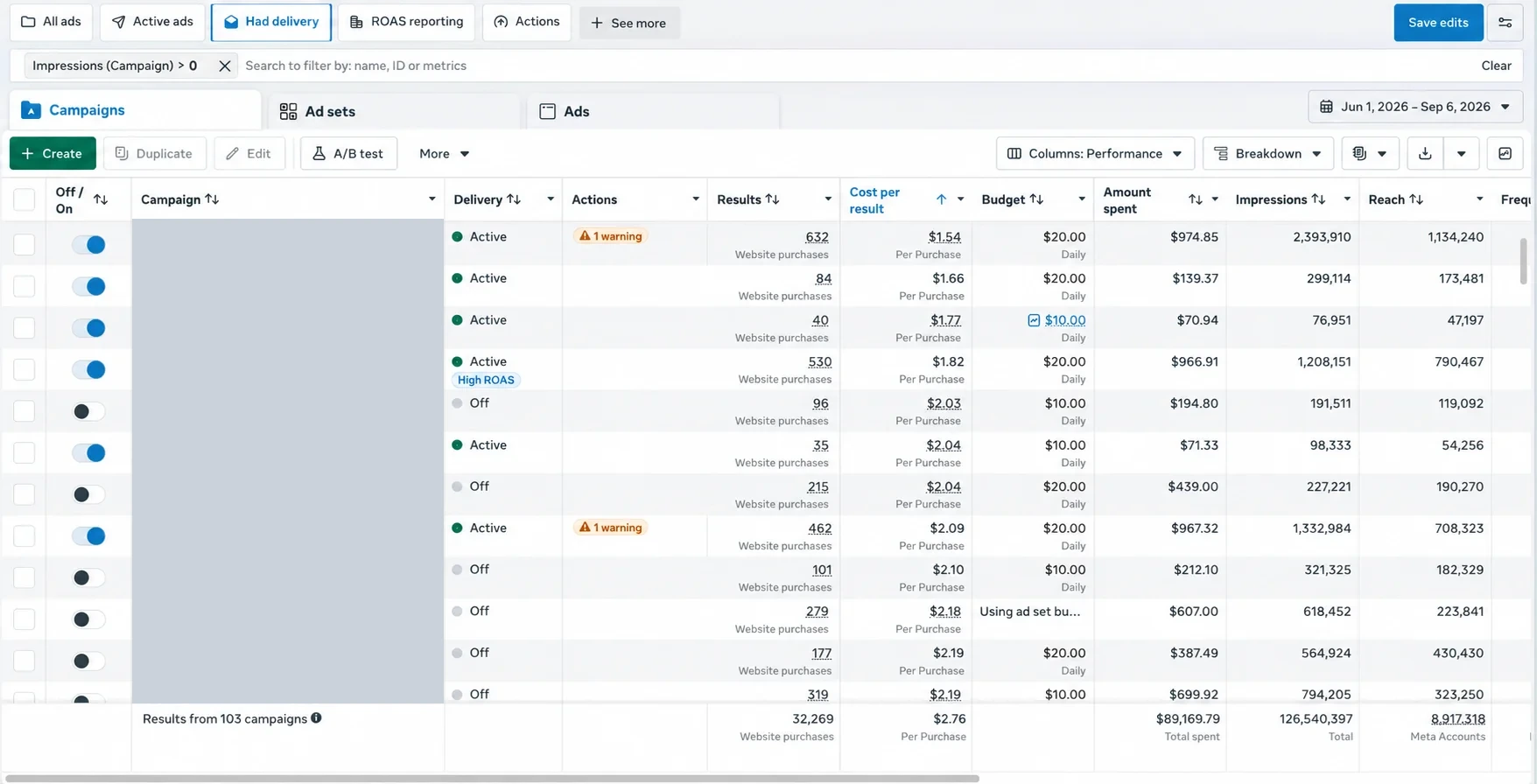
Task: Click the A/B test button
Action: point(348,153)
